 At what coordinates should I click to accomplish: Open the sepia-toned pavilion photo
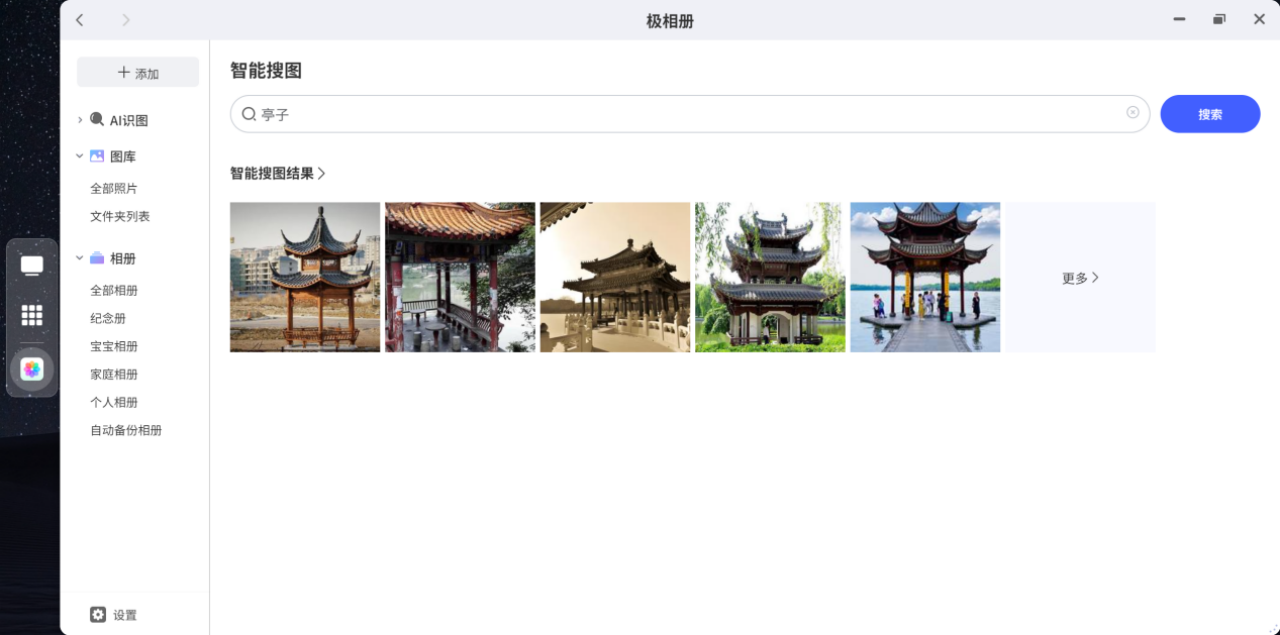click(x=615, y=277)
